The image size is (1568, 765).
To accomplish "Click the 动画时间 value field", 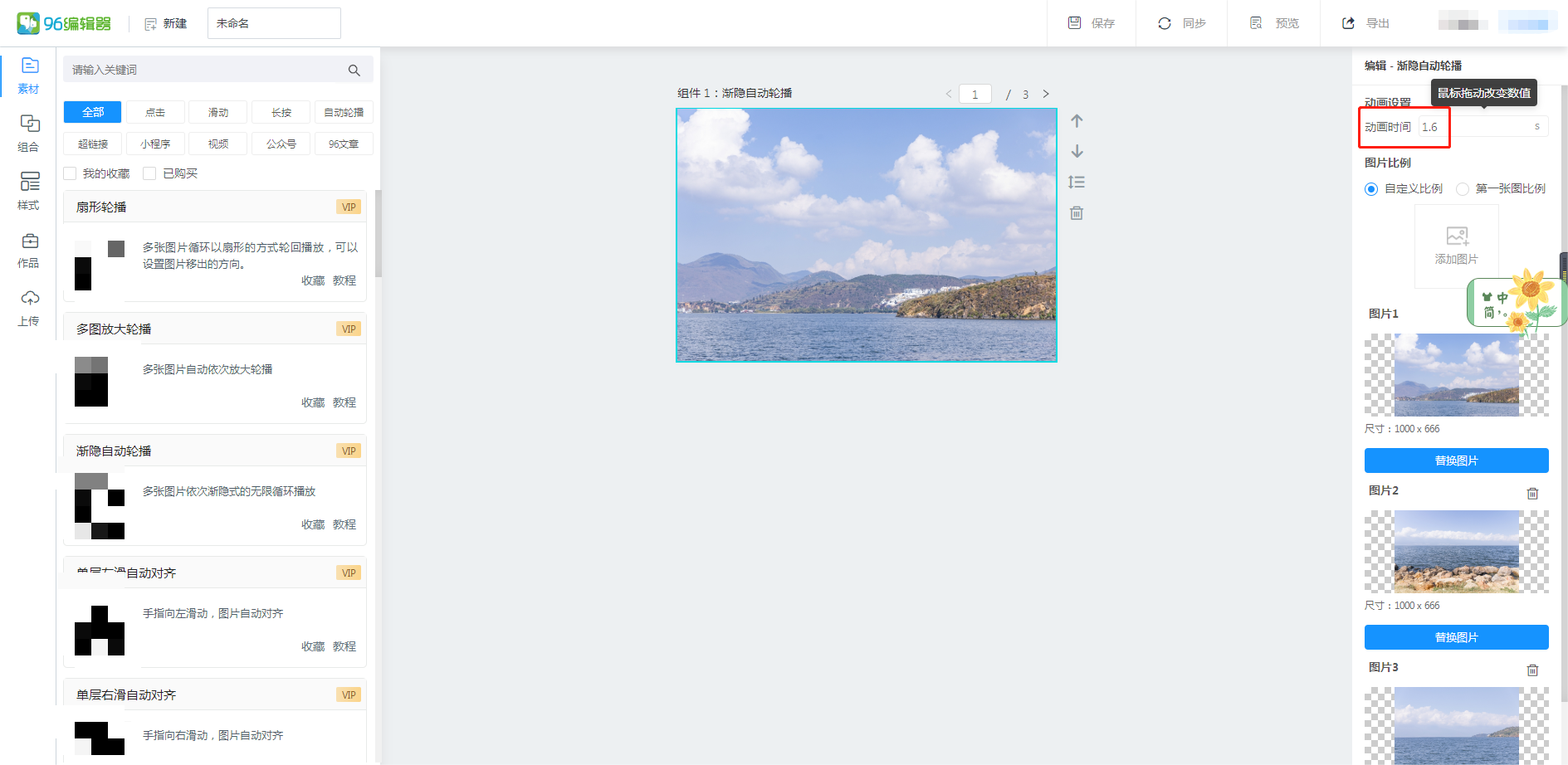I will (x=1478, y=127).
